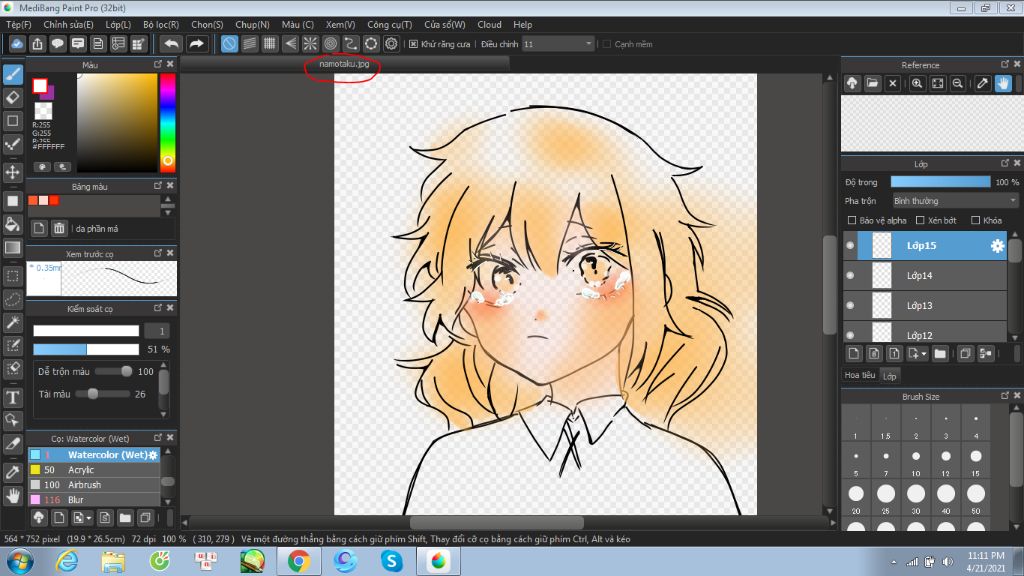
Task: Enable Xén bớt clipping checkbox
Action: [x=920, y=220]
